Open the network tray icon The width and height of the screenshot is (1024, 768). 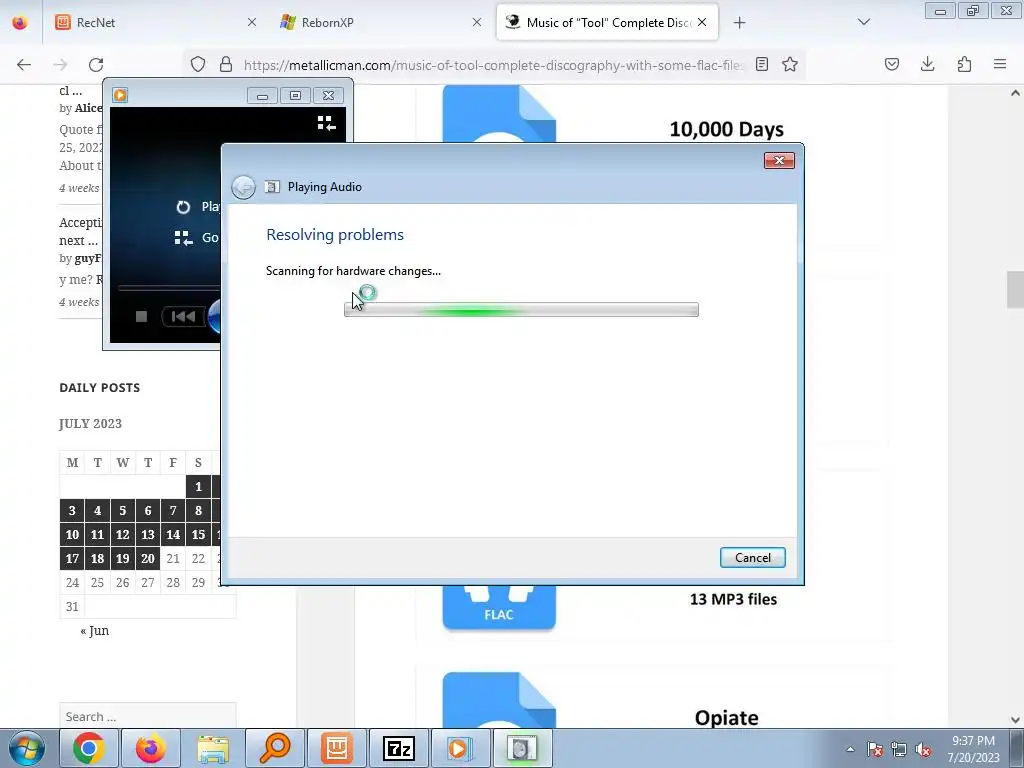coord(899,750)
